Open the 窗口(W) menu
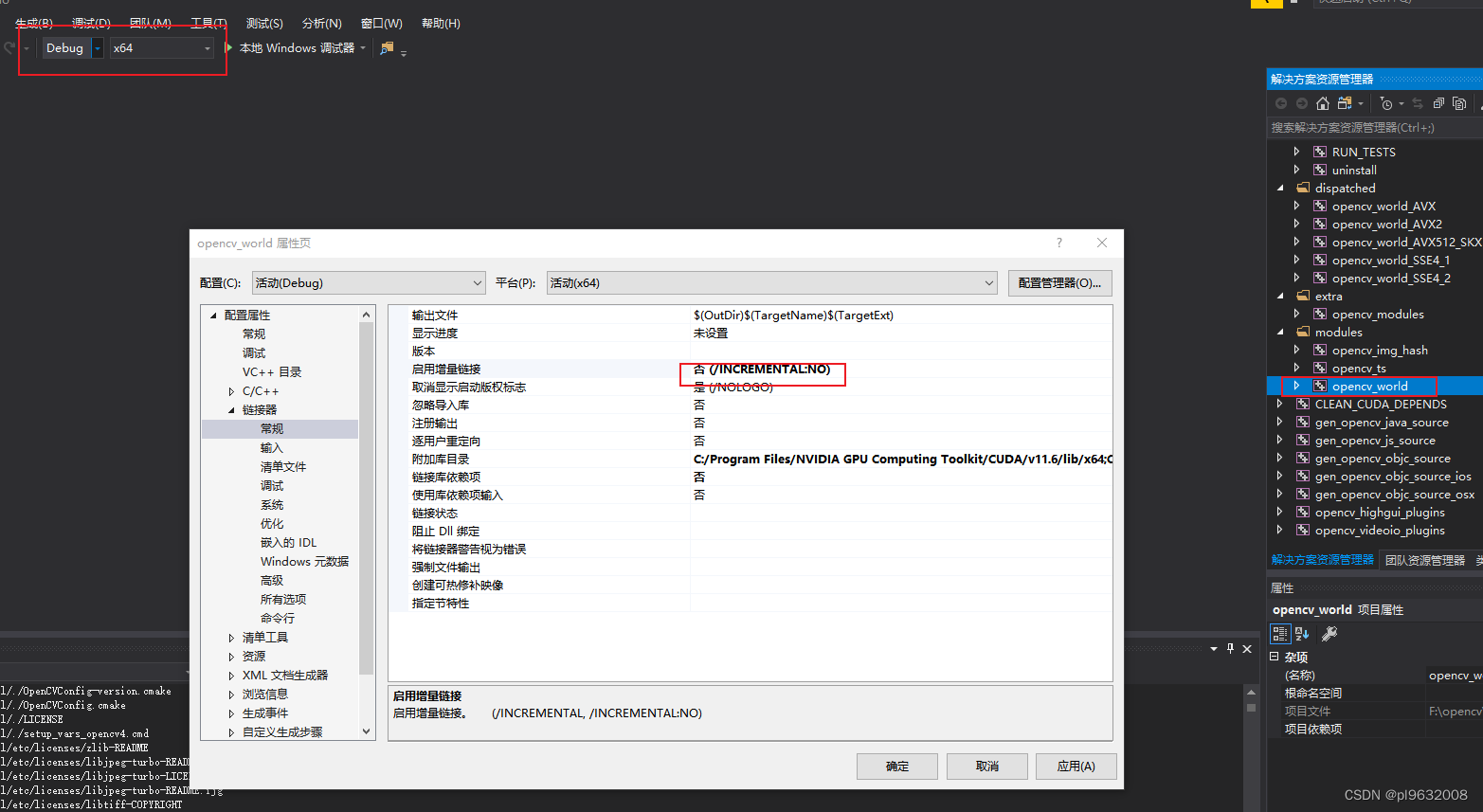Image resolution: width=1483 pixels, height=812 pixels. (382, 23)
